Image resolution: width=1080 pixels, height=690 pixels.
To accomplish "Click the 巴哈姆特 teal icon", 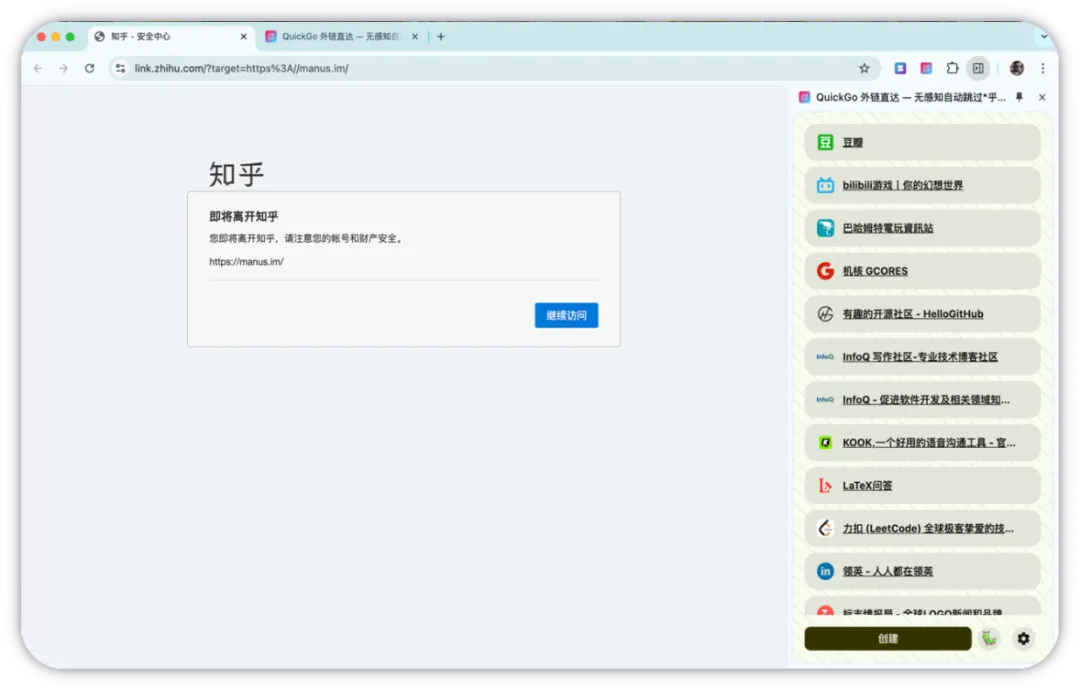I will (x=825, y=228).
